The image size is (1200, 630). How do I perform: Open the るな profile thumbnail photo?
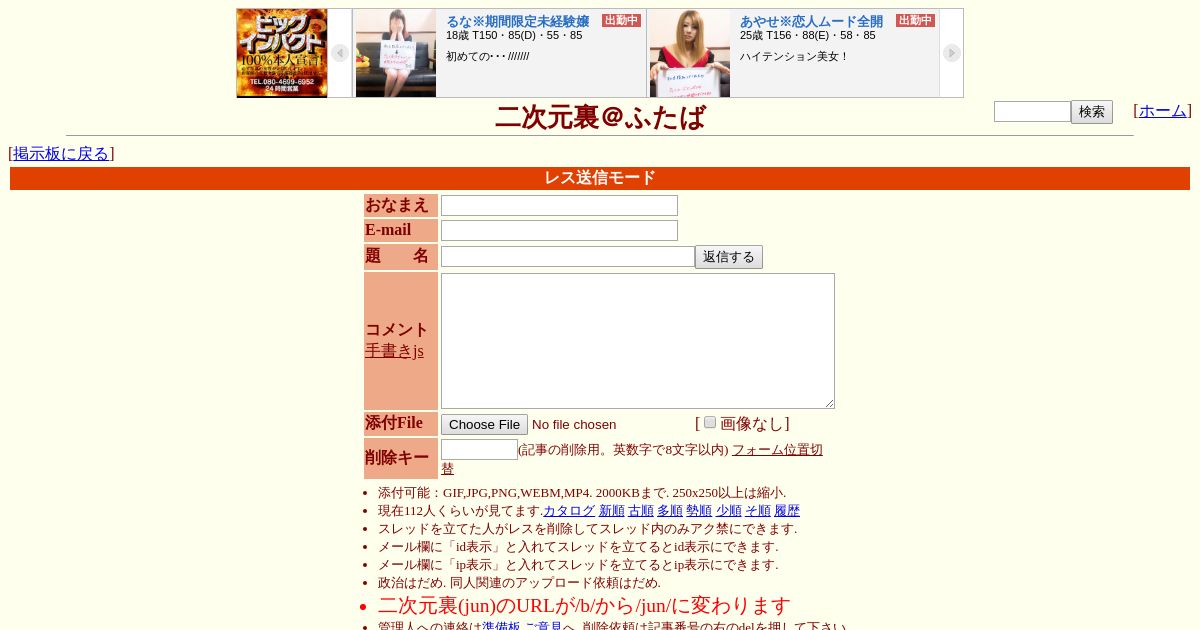(x=396, y=53)
